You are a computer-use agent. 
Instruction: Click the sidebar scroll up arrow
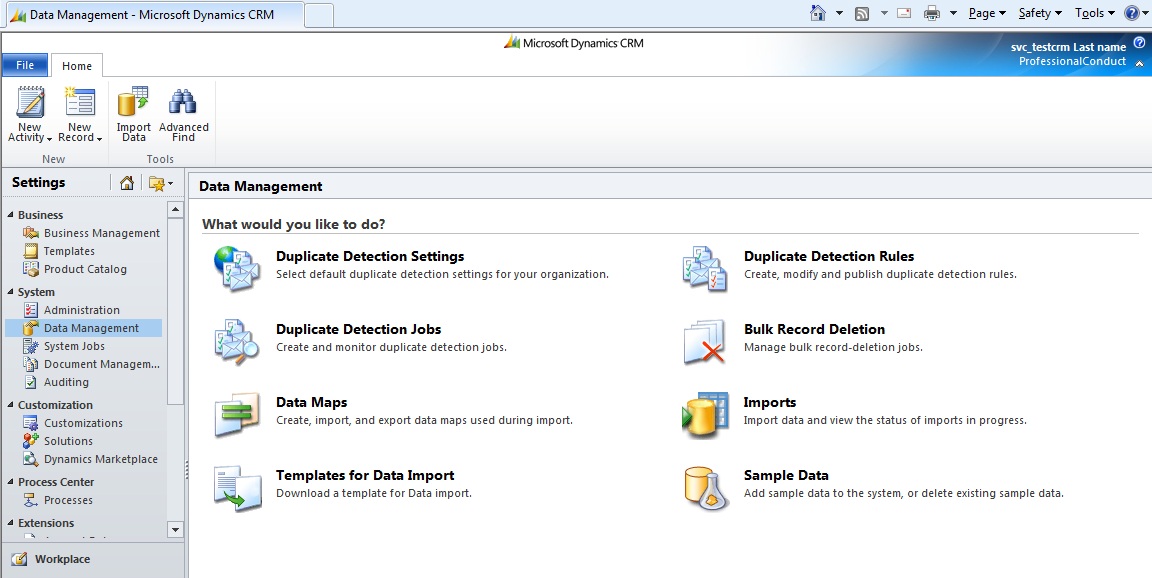[175, 209]
